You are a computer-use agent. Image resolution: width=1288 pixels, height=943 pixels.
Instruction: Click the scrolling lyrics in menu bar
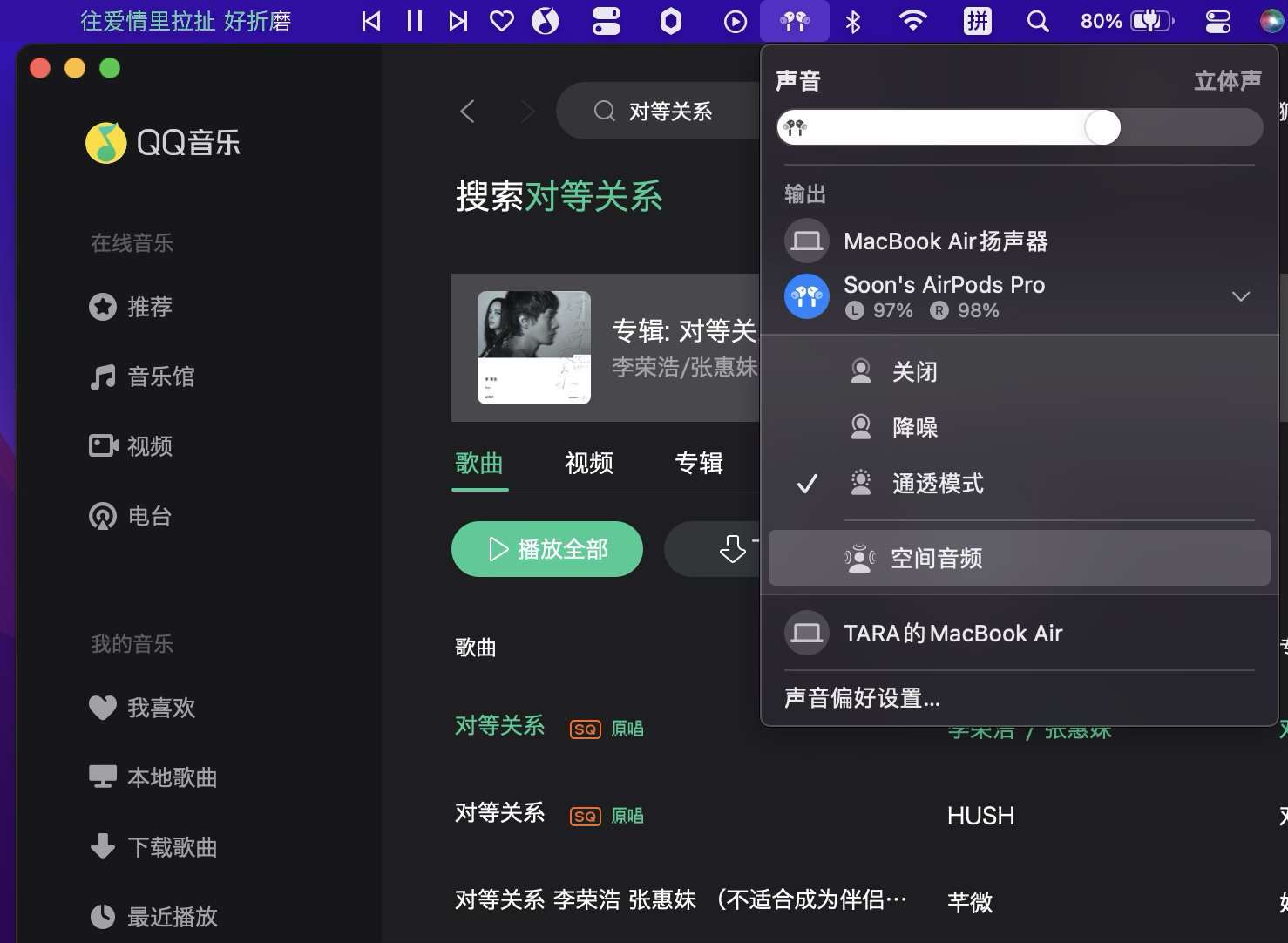pyautogui.click(x=186, y=21)
